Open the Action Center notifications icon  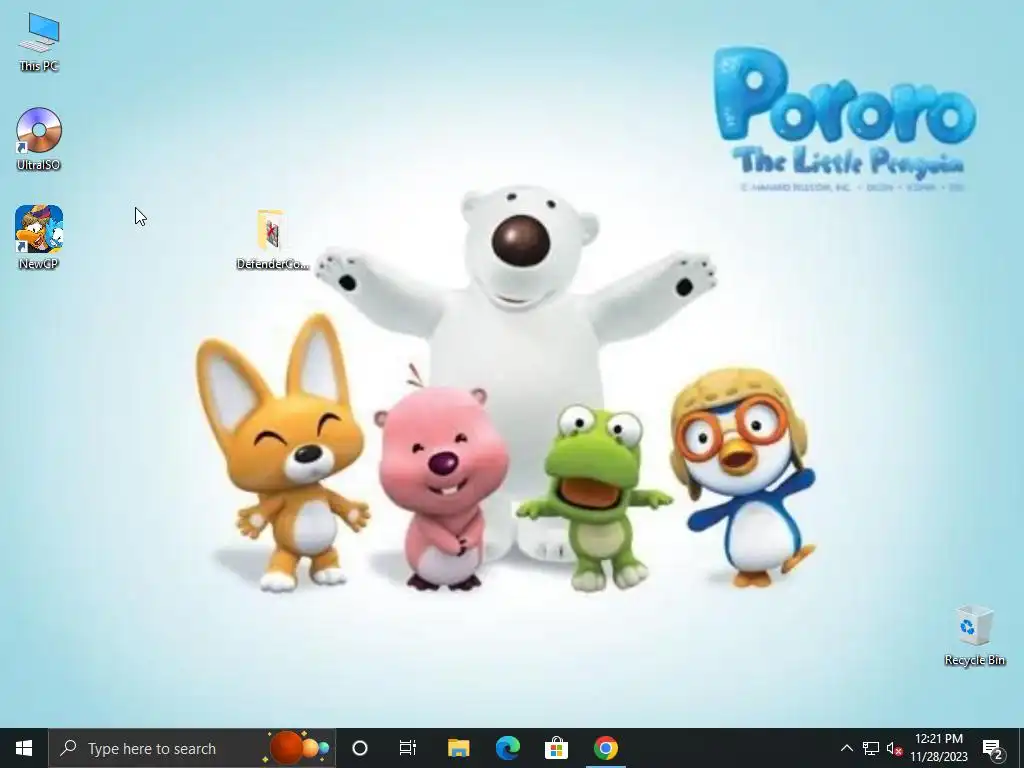click(x=993, y=748)
